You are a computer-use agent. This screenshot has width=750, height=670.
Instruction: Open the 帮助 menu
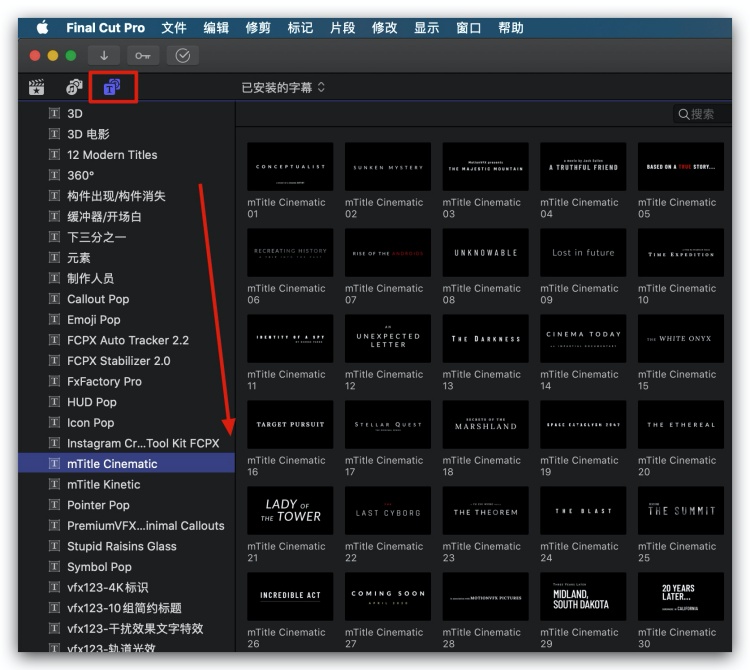point(511,28)
